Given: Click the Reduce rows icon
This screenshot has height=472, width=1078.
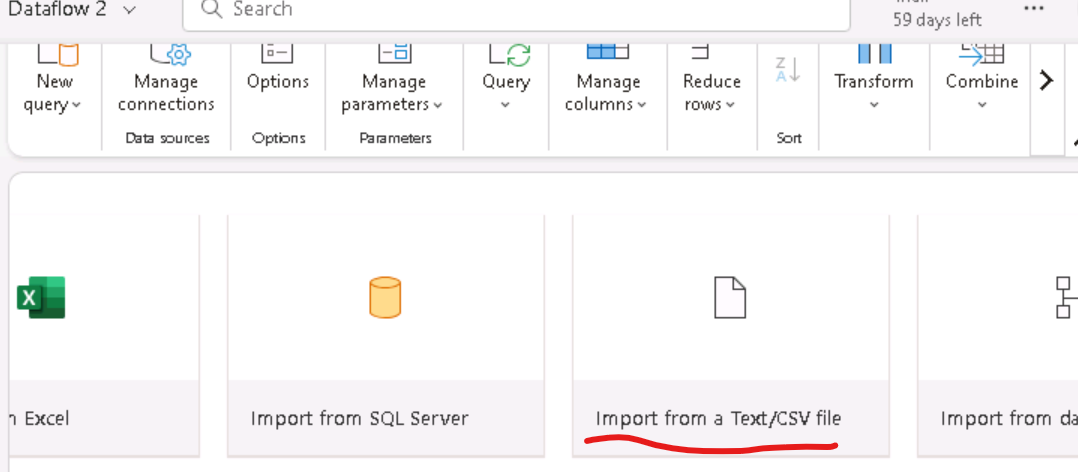Looking at the screenshot, I should (x=700, y=52).
